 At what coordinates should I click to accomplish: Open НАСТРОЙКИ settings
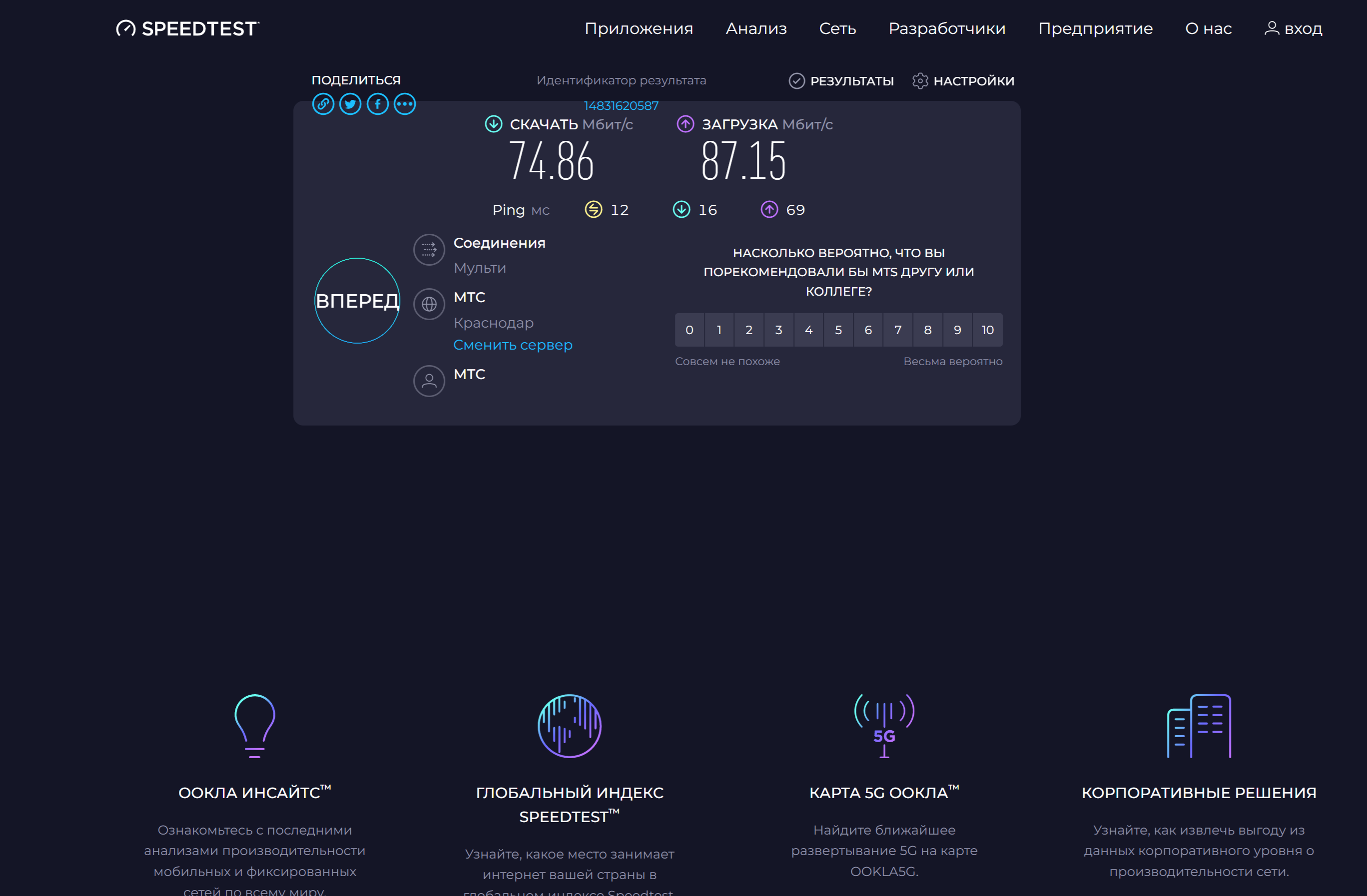[963, 81]
